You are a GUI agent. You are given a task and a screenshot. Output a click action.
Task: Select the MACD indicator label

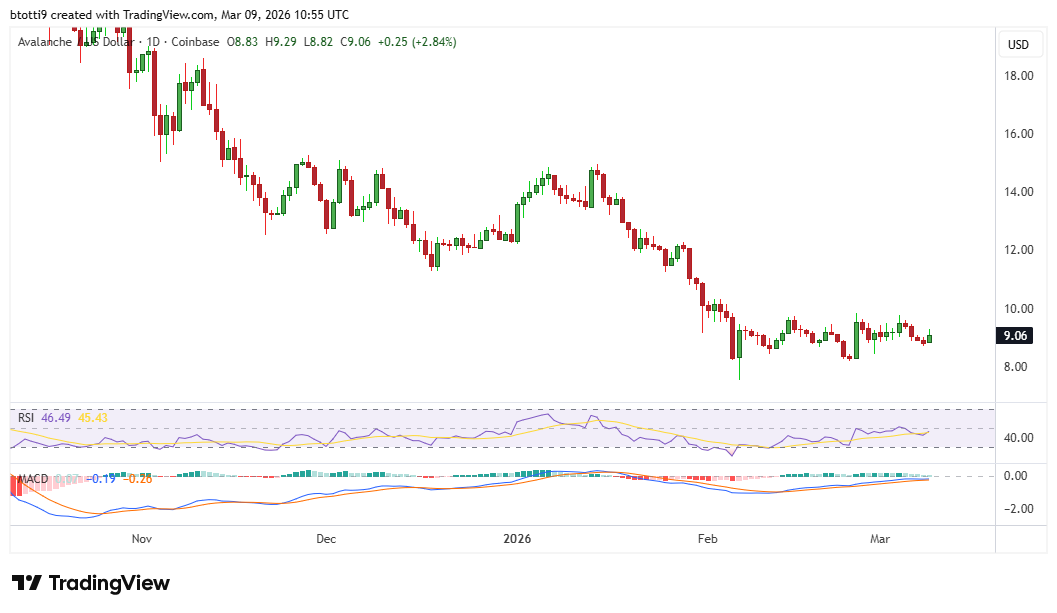point(33,479)
